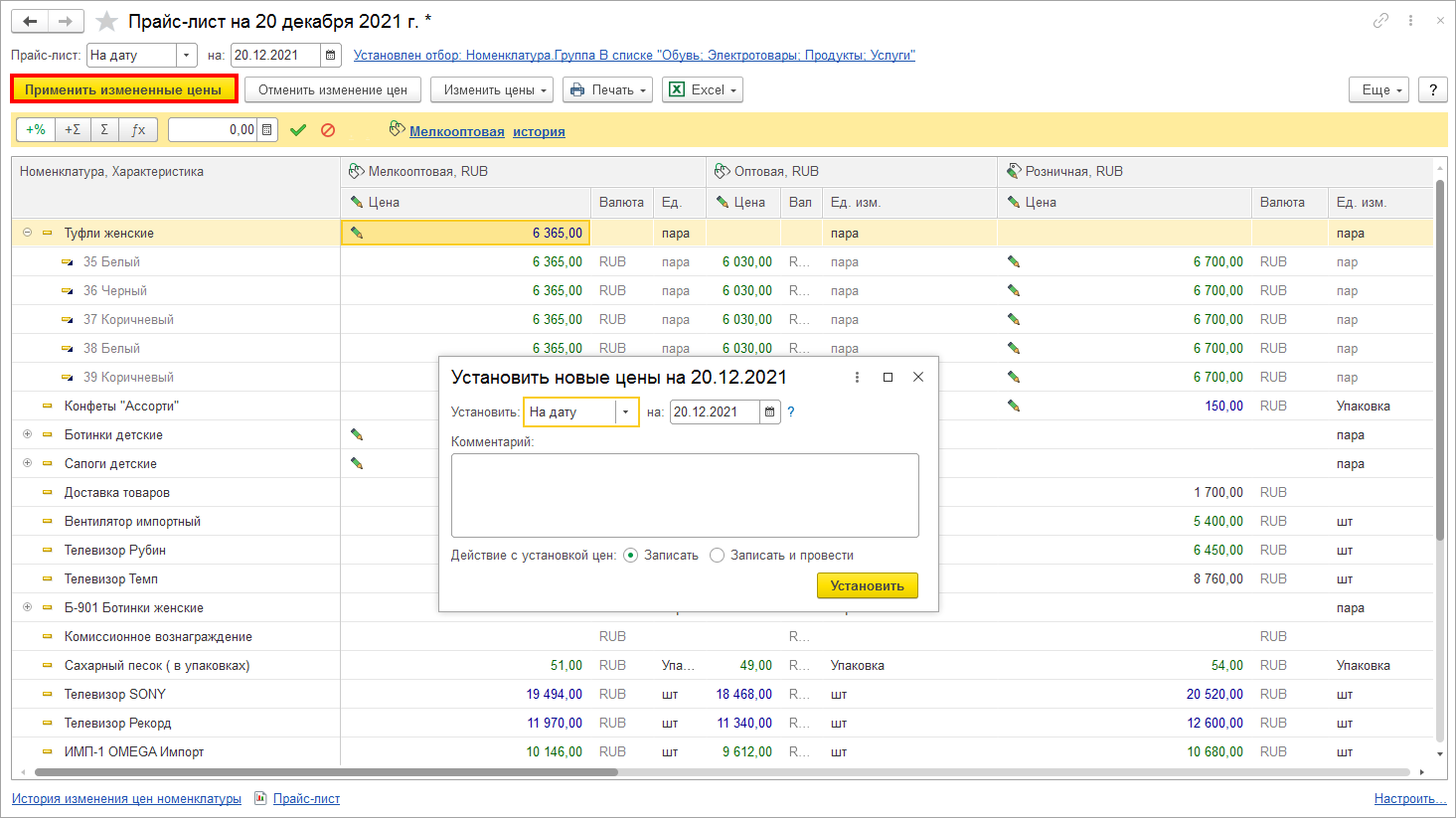Click the Настроить link at bottom right

pos(1410,798)
